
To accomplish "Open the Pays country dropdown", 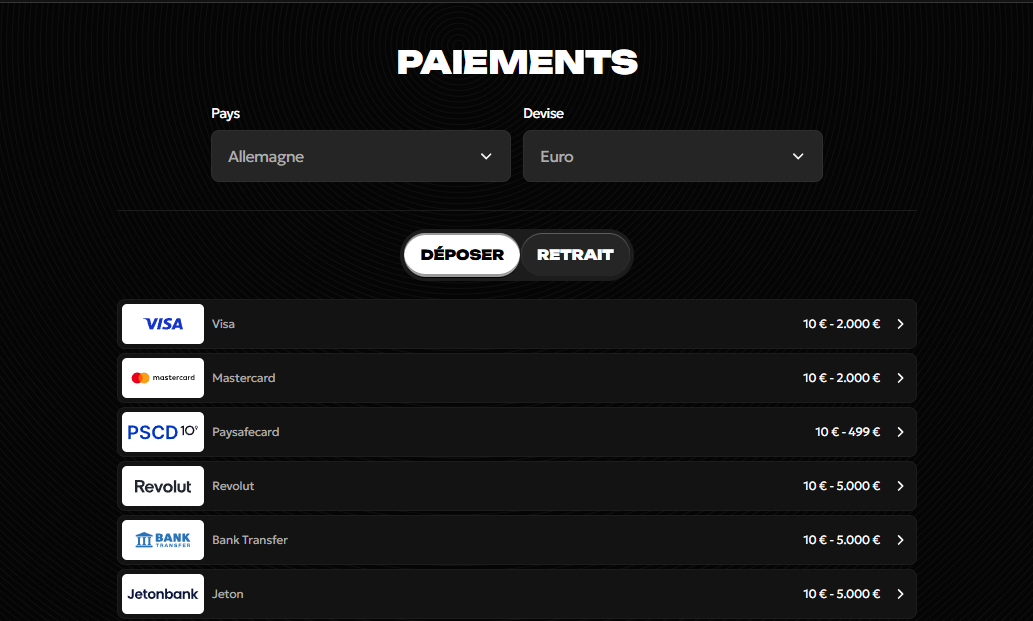I will tap(360, 156).
